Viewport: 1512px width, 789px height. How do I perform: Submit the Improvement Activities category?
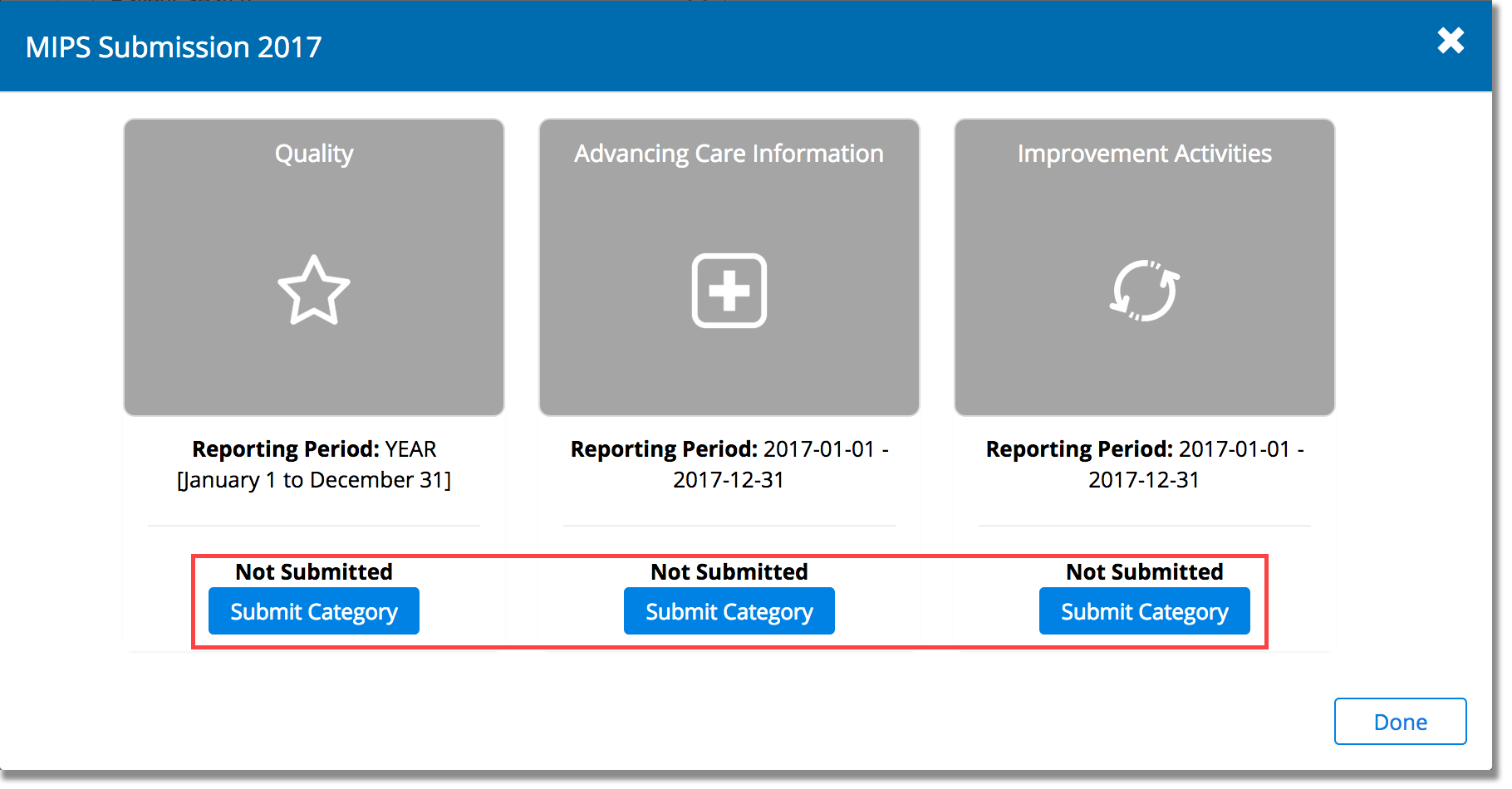tap(1144, 611)
